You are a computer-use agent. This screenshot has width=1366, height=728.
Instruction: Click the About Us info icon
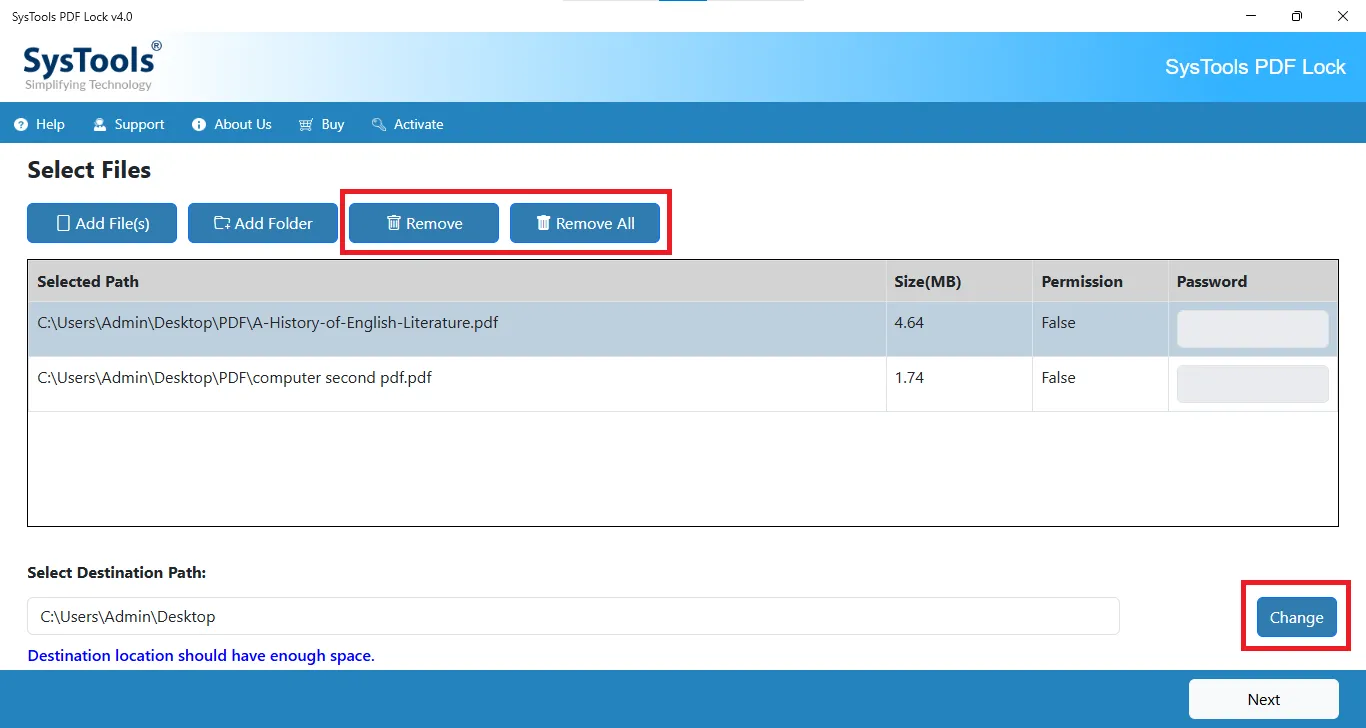point(198,125)
